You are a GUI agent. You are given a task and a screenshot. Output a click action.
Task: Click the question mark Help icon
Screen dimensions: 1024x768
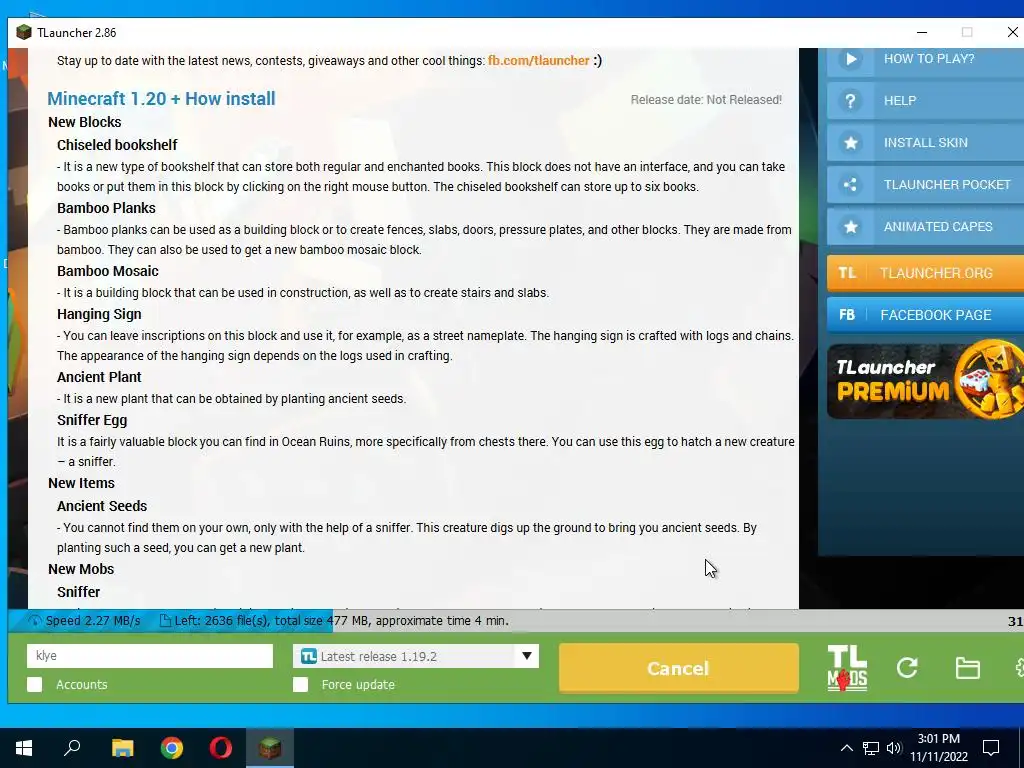tap(850, 101)
